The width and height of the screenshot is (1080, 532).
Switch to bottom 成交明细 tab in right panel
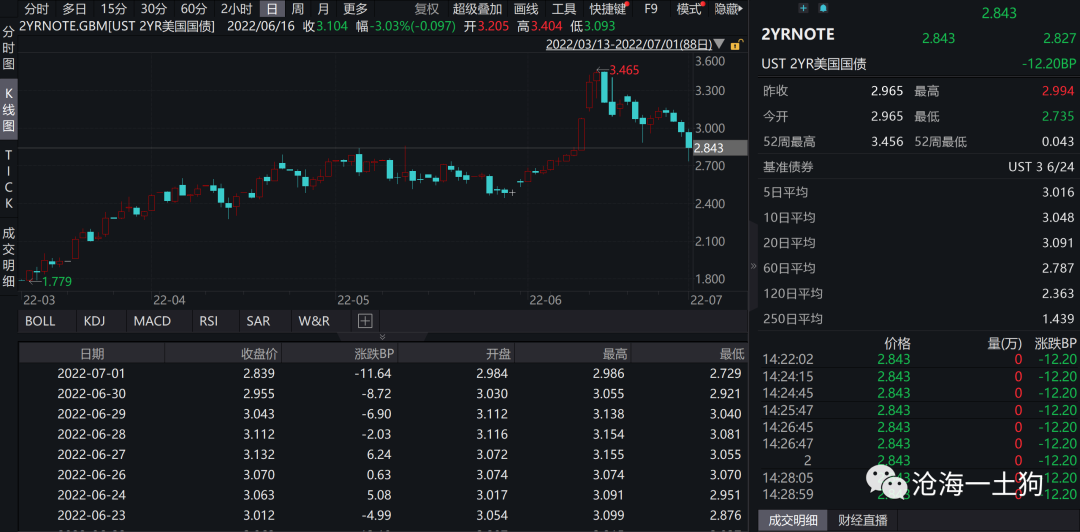[793, 520]
